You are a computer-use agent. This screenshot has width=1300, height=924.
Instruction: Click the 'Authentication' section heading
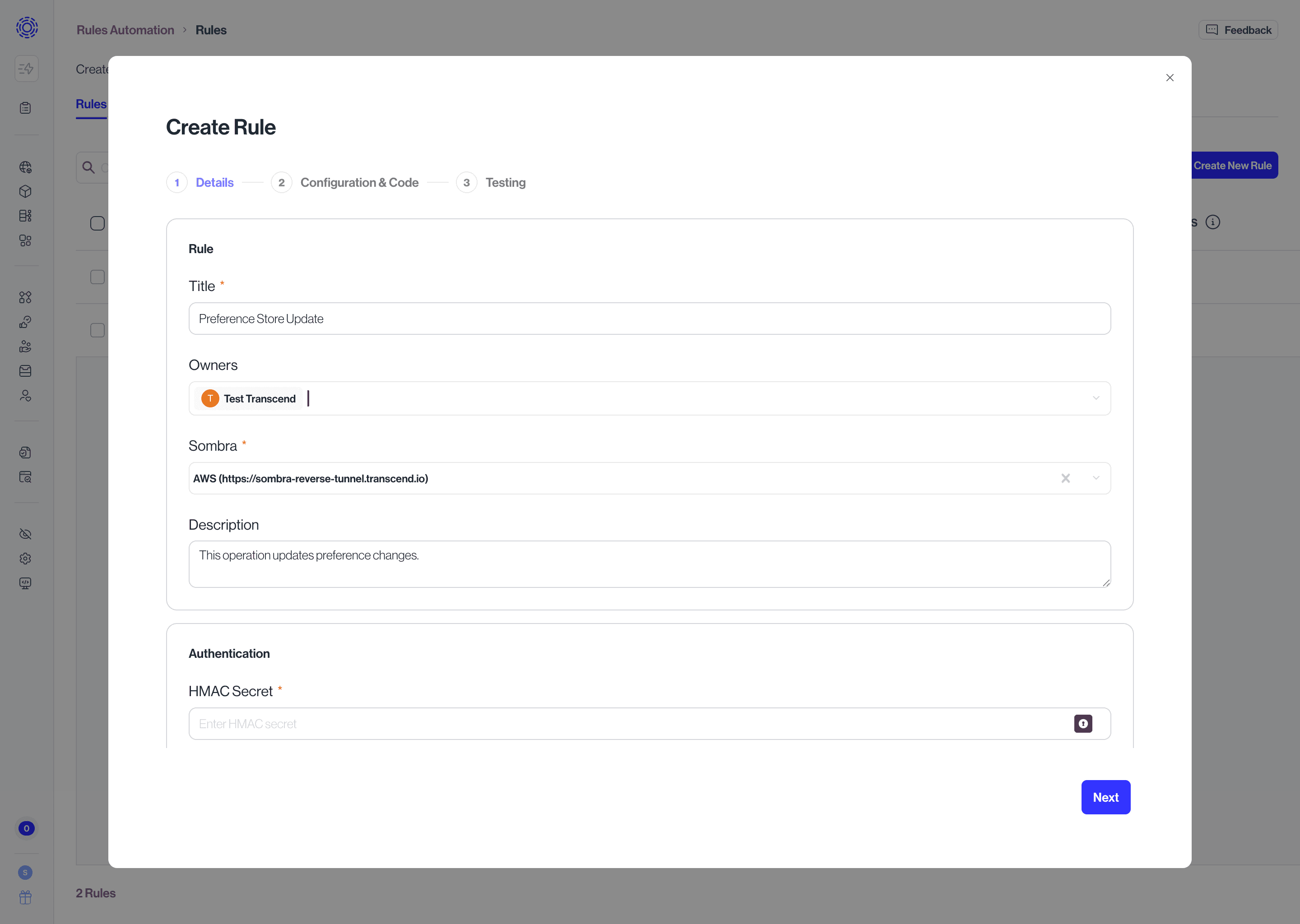(x=229, y=654)
